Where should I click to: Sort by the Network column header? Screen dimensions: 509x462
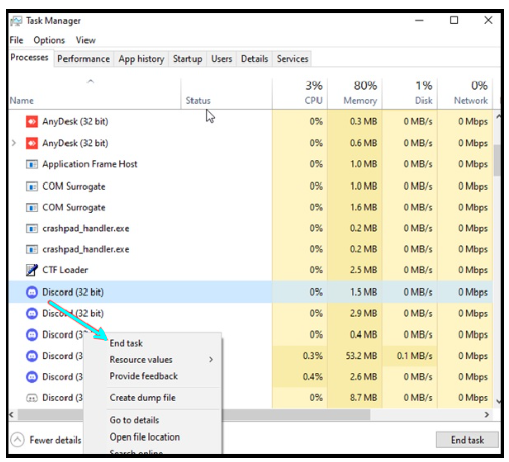[x=465, y=93]
